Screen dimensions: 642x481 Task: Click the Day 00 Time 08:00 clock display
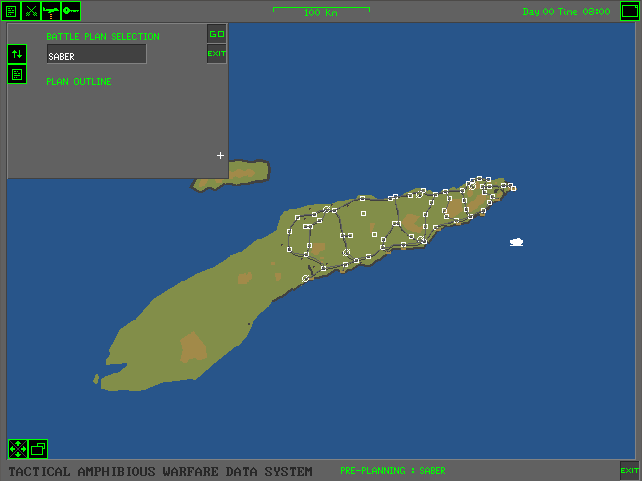tap(566, 12)
